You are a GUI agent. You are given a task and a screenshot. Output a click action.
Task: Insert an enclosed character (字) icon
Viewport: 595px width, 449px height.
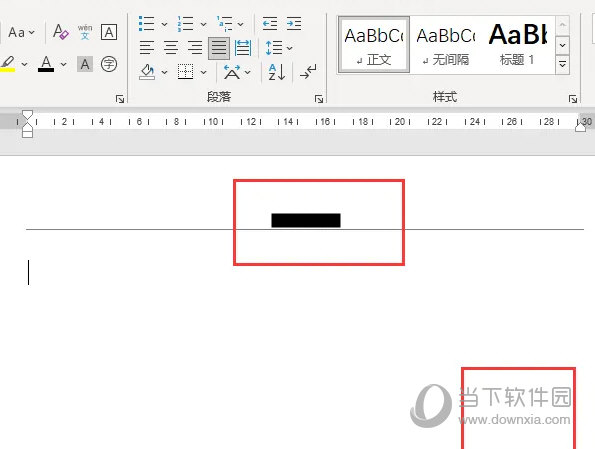point(109,64)
